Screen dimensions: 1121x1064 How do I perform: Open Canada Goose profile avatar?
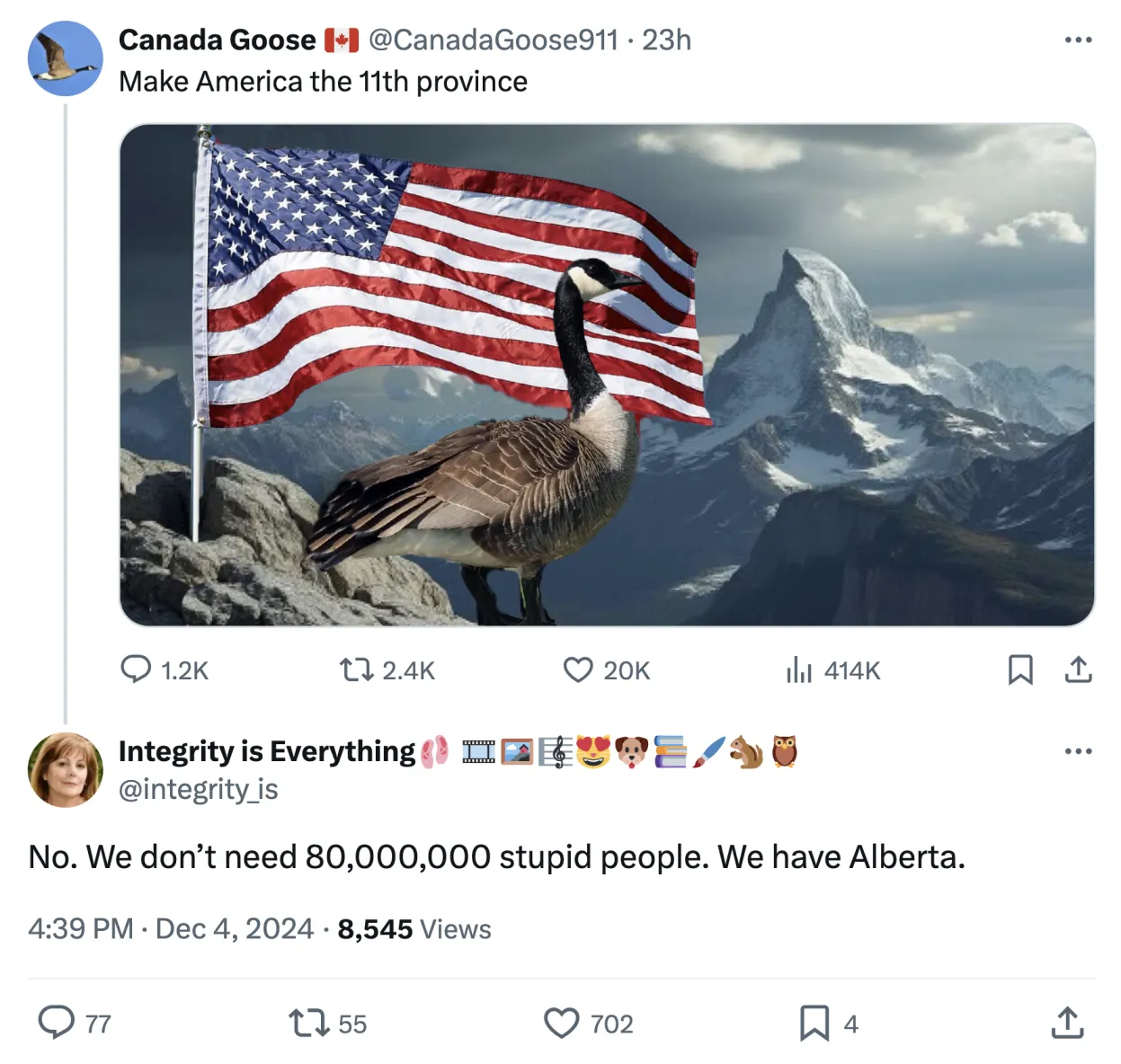pos(66,59)
